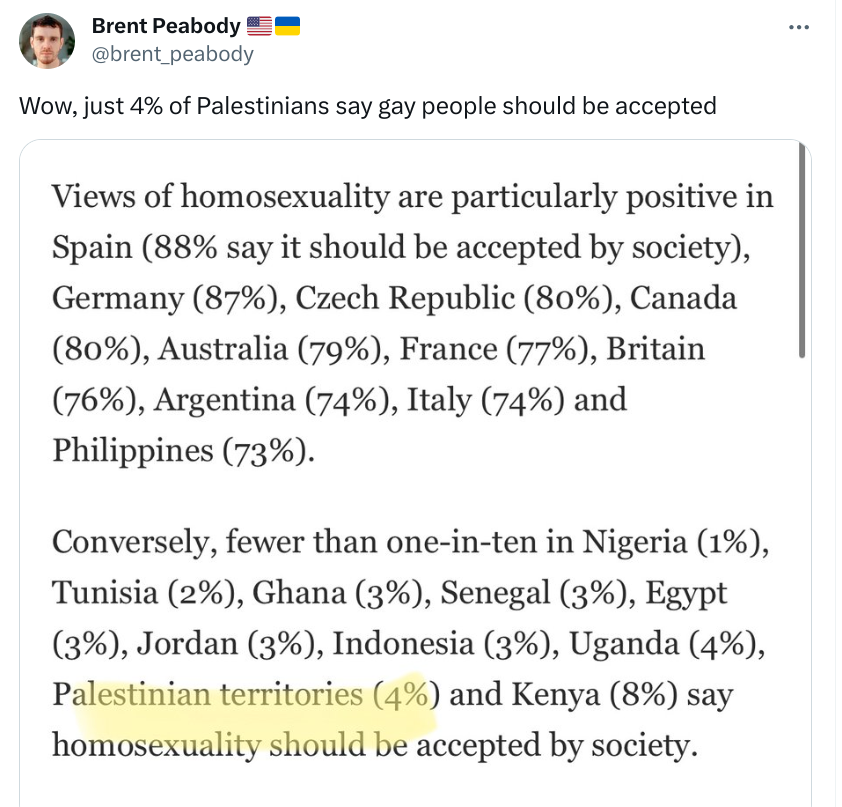Click highlighted 'Palestinian territories (4%)' text
Screen dimensions: 842x807
(x=242, y=694)
